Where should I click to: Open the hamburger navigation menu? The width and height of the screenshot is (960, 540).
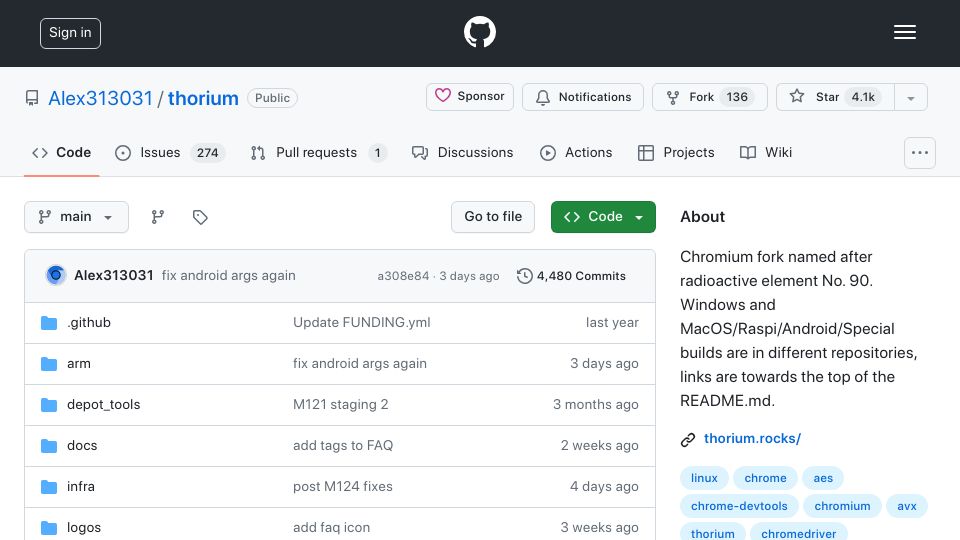pos(904,32)
